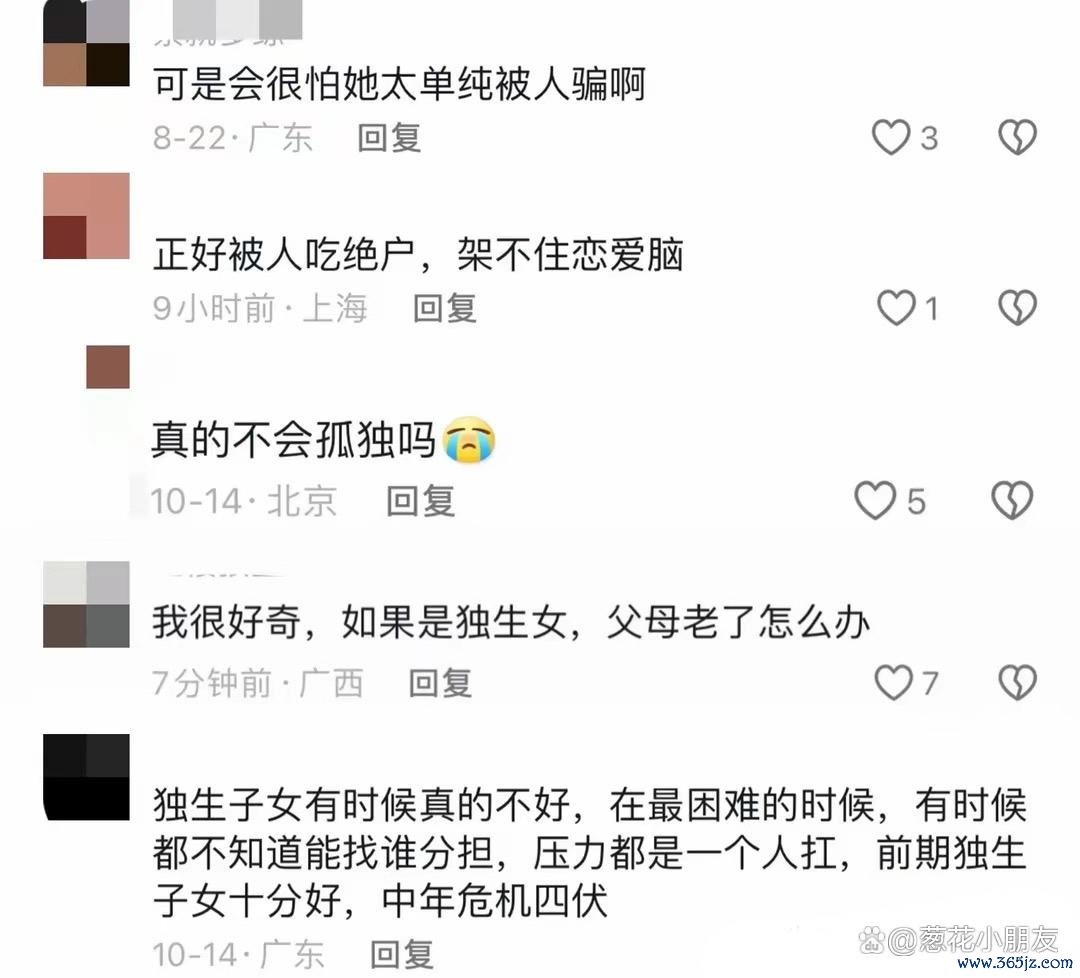The image size is (1080, 978).
Task: Like the comment about 太单纯被人骗
Action: pos(891,137)
